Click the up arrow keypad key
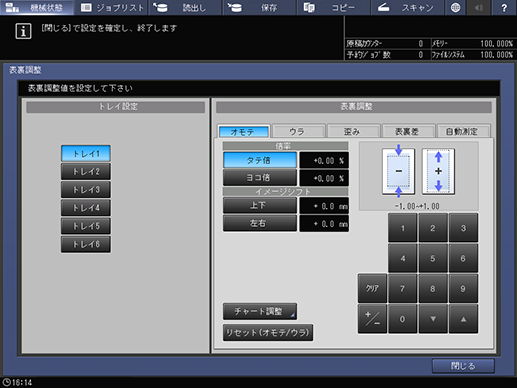This screenshot has height=388, width=517. click(463, 319)
